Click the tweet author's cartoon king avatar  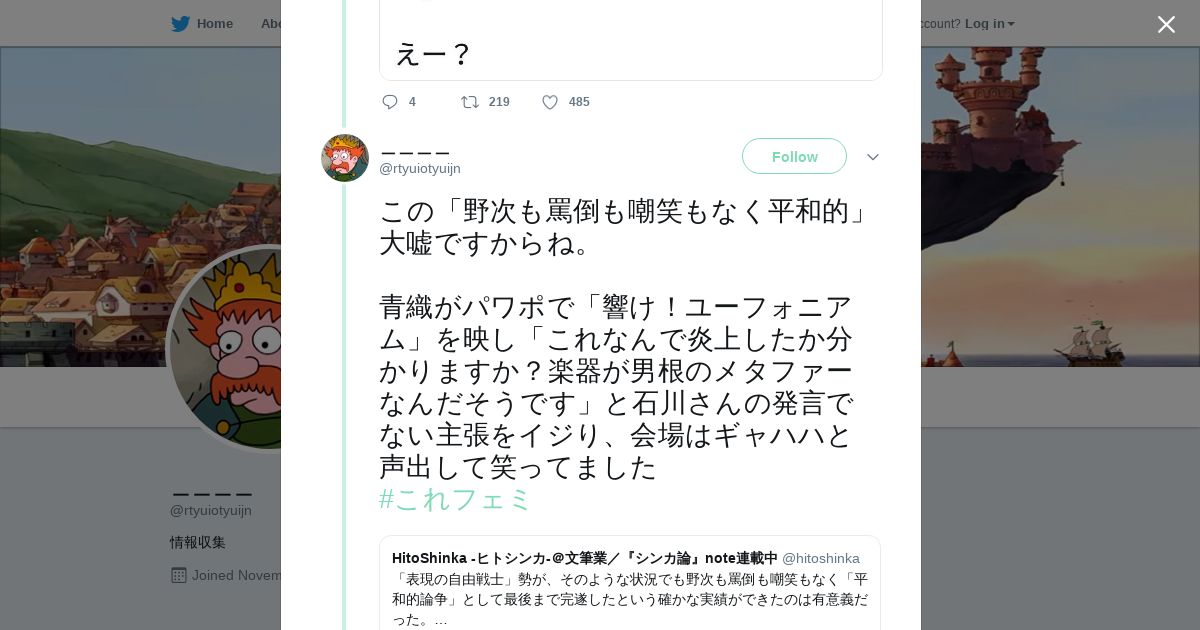(x=345, y=158)
